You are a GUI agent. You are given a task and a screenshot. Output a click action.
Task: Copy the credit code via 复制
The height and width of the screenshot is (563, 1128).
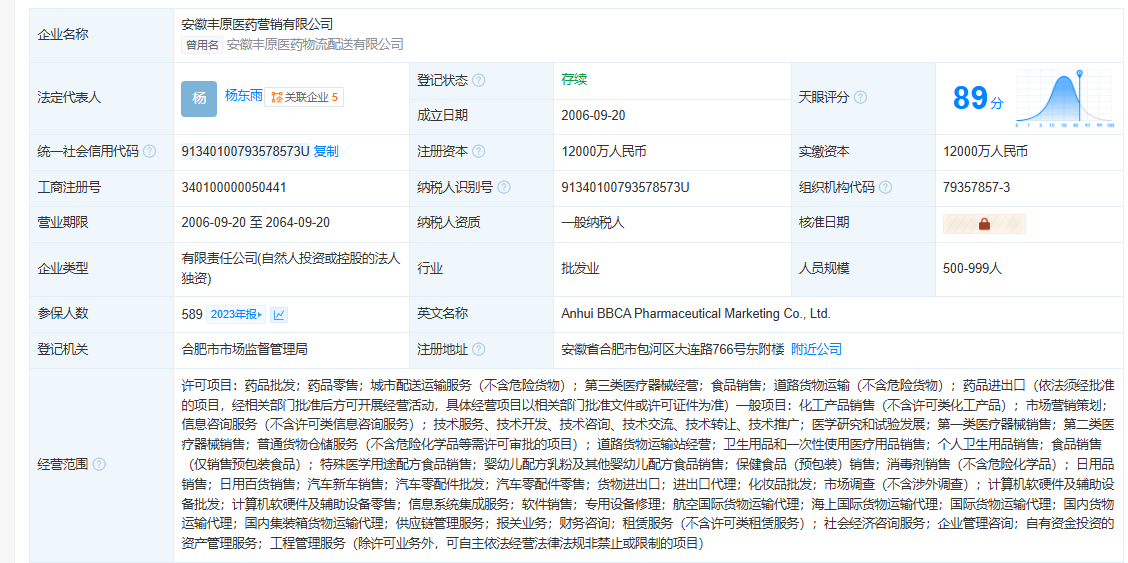tap(326, 152)
